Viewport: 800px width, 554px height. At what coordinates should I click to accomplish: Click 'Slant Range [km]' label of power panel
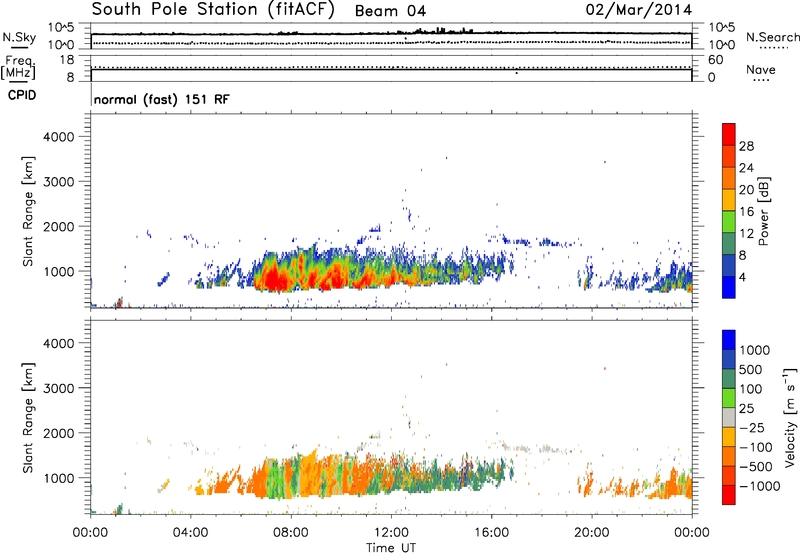point(28,211)
